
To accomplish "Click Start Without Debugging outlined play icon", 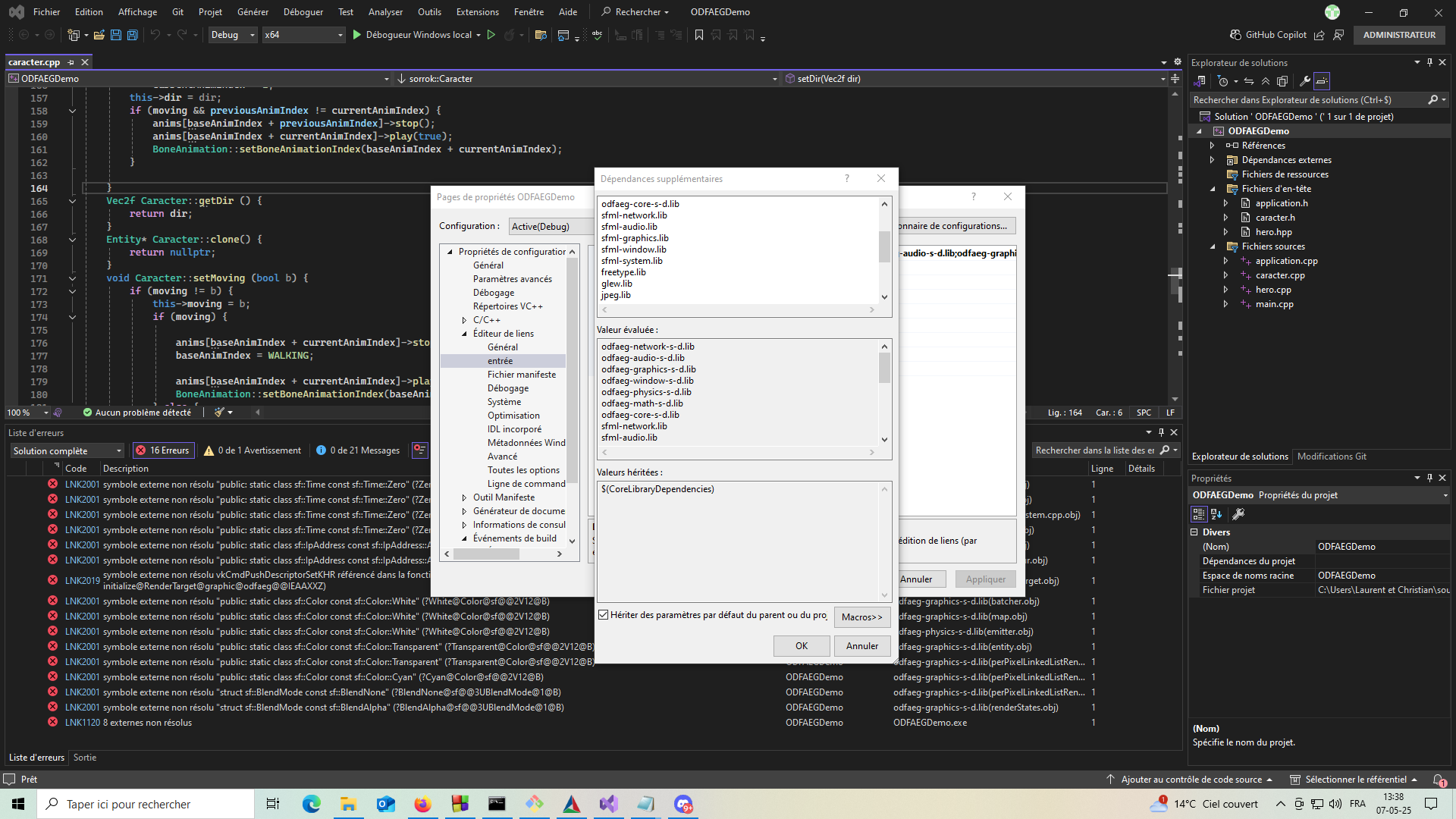I will tap(491, 35).
